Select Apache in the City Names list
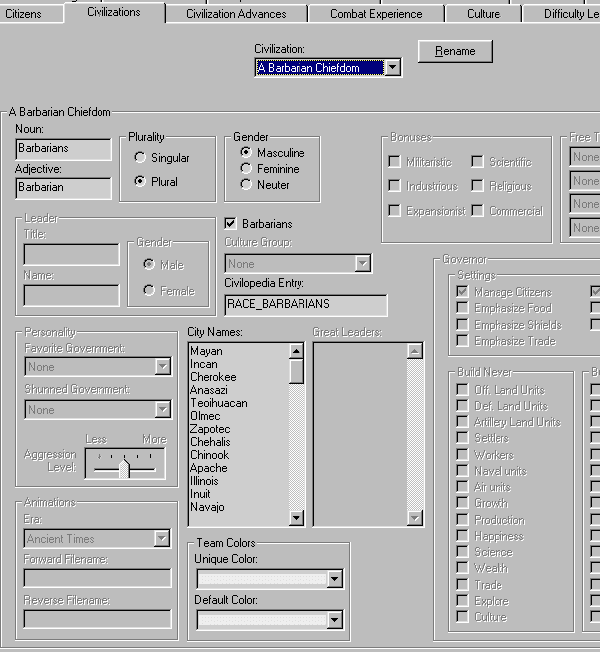Viewport: 600px width, 652px height. click(x=209, y=468)
